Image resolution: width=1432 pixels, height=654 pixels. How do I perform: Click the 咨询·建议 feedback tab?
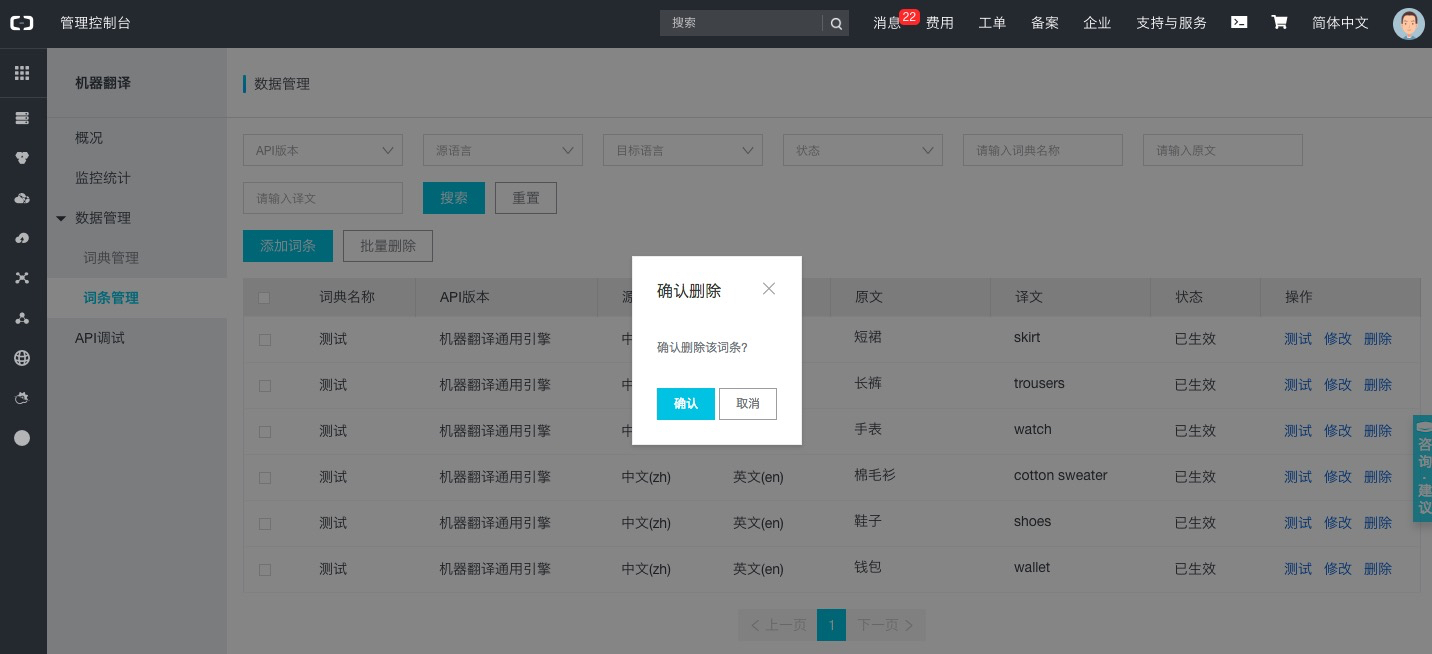pyautogui.click(x=1423, y=469)
